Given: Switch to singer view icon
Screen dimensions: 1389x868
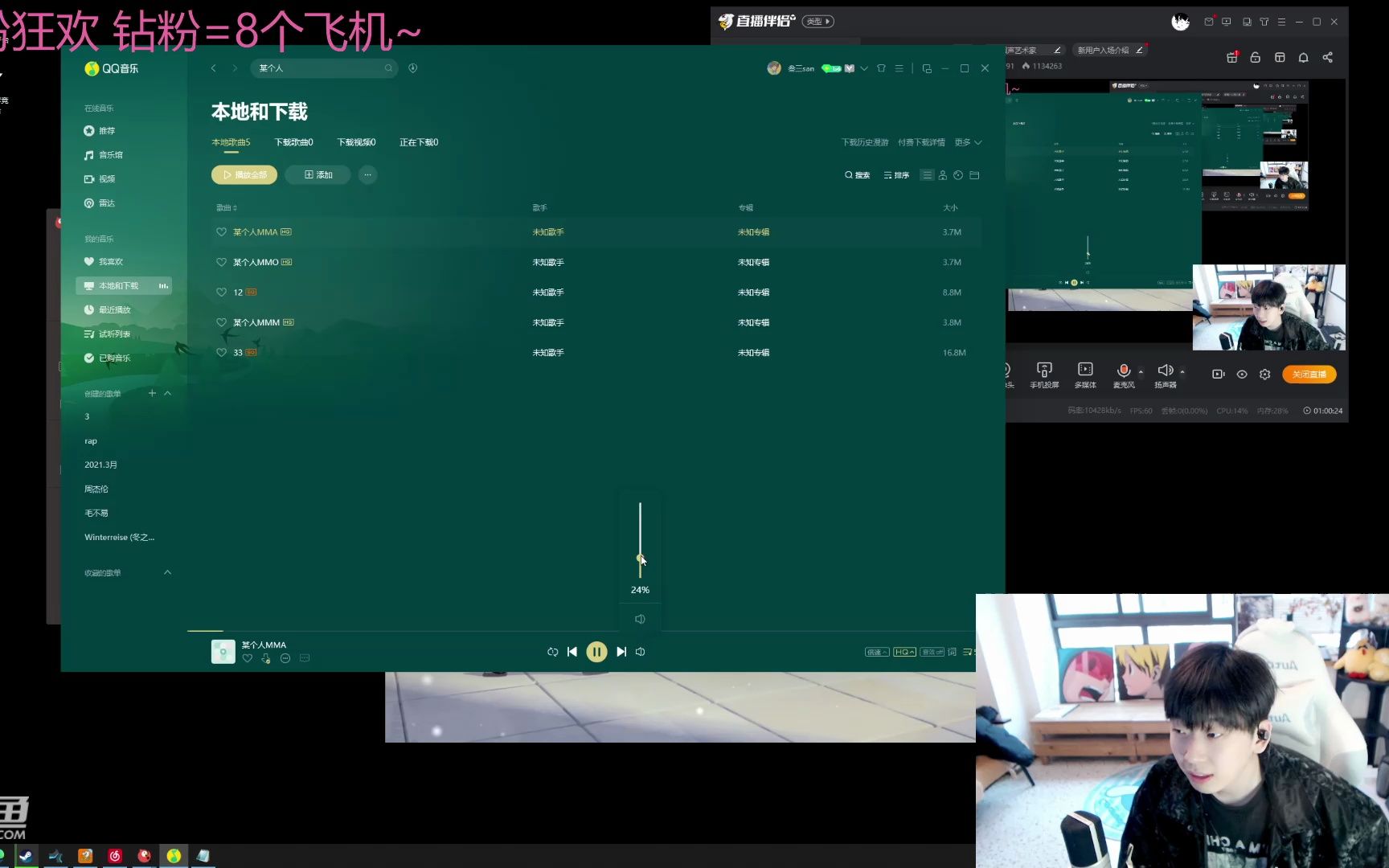Looking at the screenshot, I should coord(942,175).
